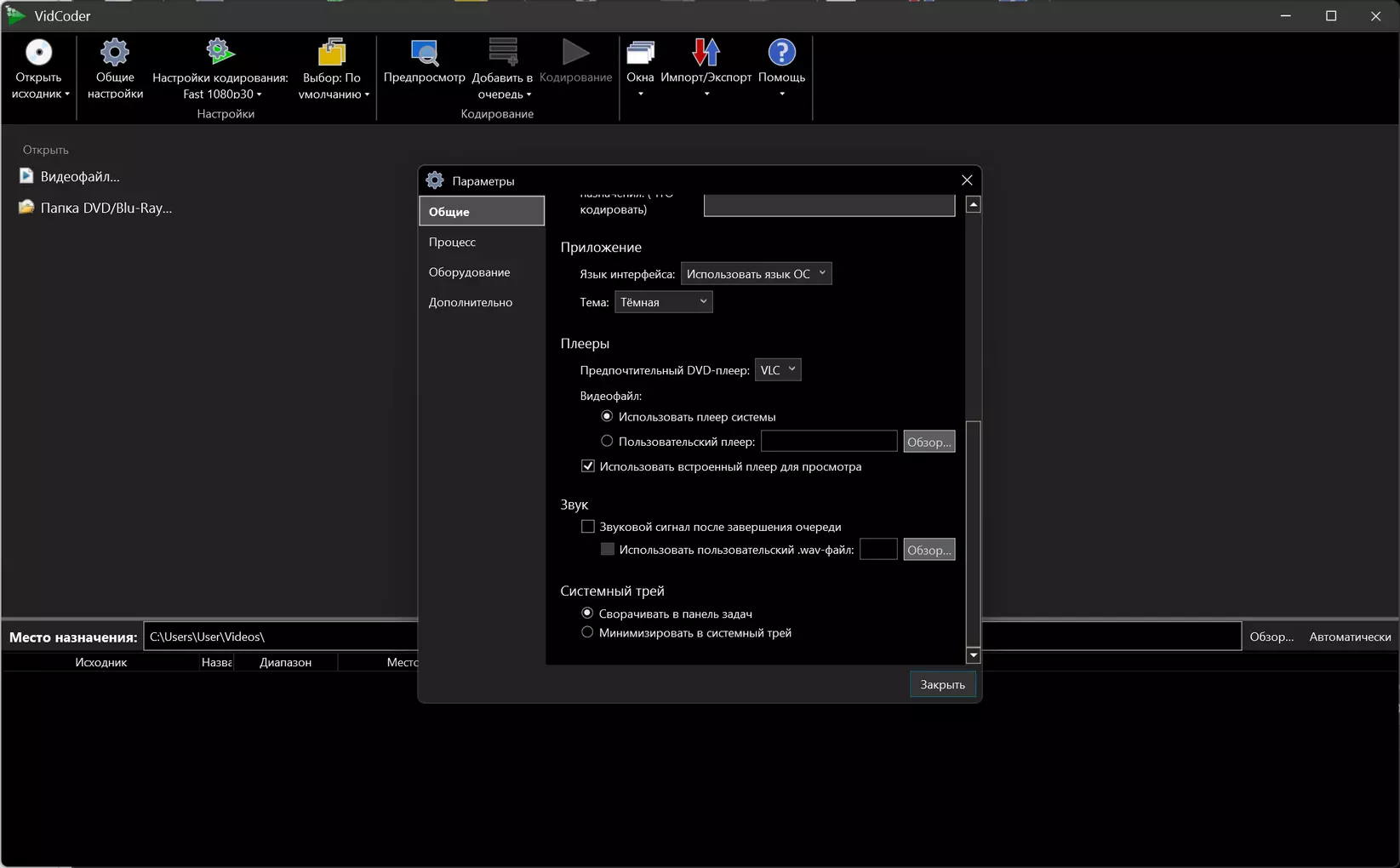Open Общие настройки gear icon
1400x868 pixels.
click(x=115, y=53)
